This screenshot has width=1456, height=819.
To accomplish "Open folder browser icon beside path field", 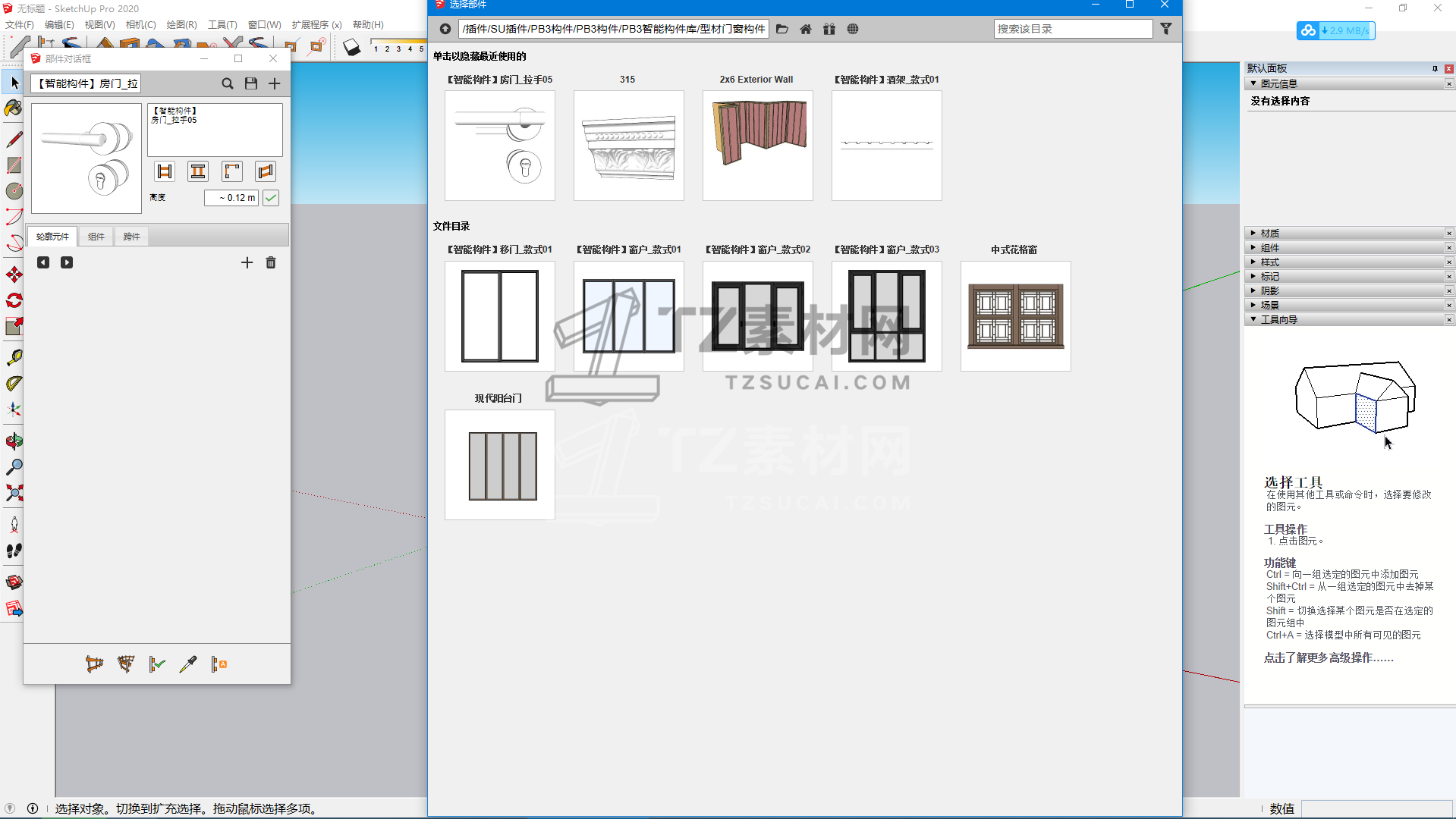I will click(782, 29).
